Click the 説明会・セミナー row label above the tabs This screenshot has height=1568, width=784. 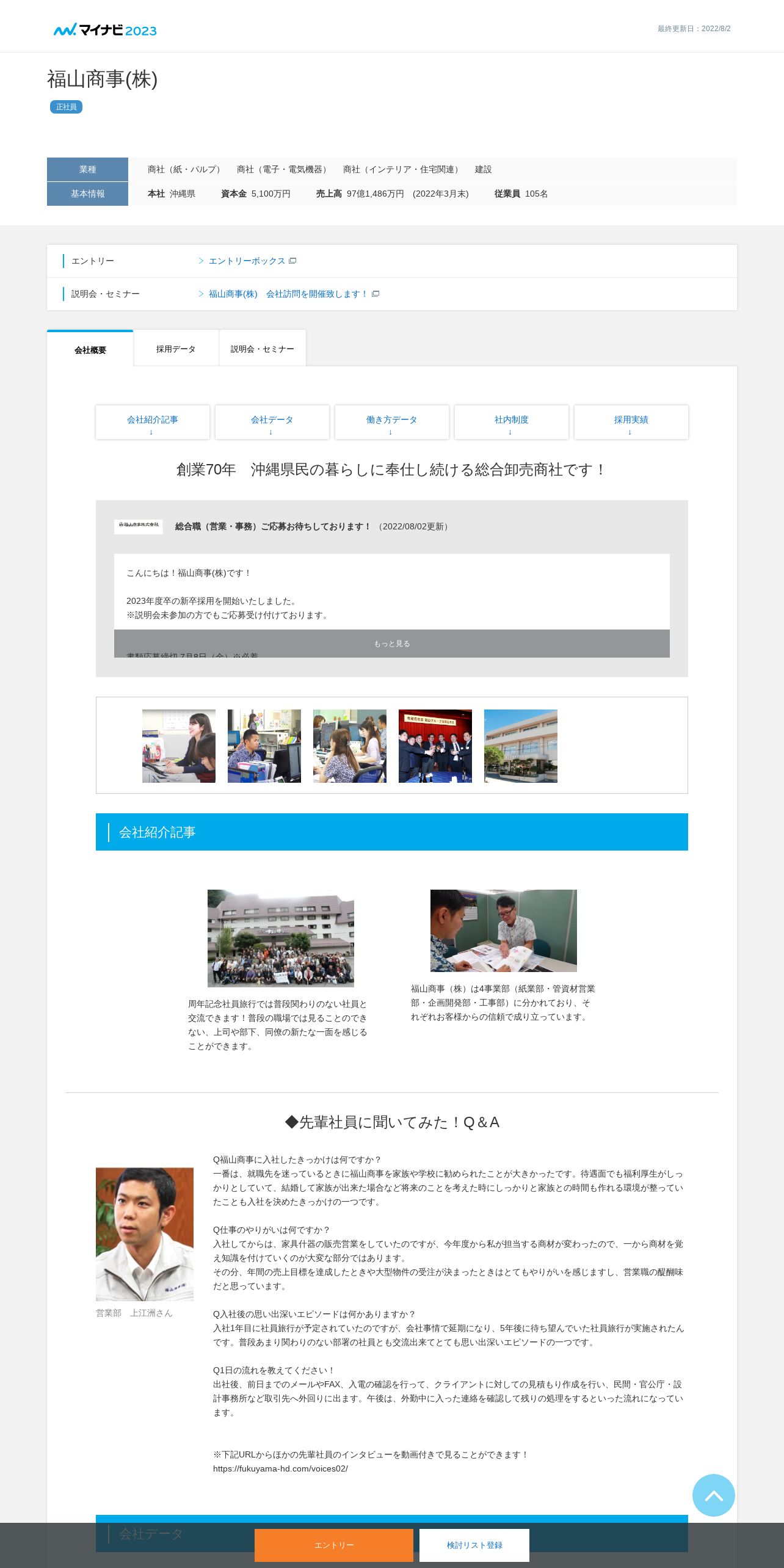106,294
